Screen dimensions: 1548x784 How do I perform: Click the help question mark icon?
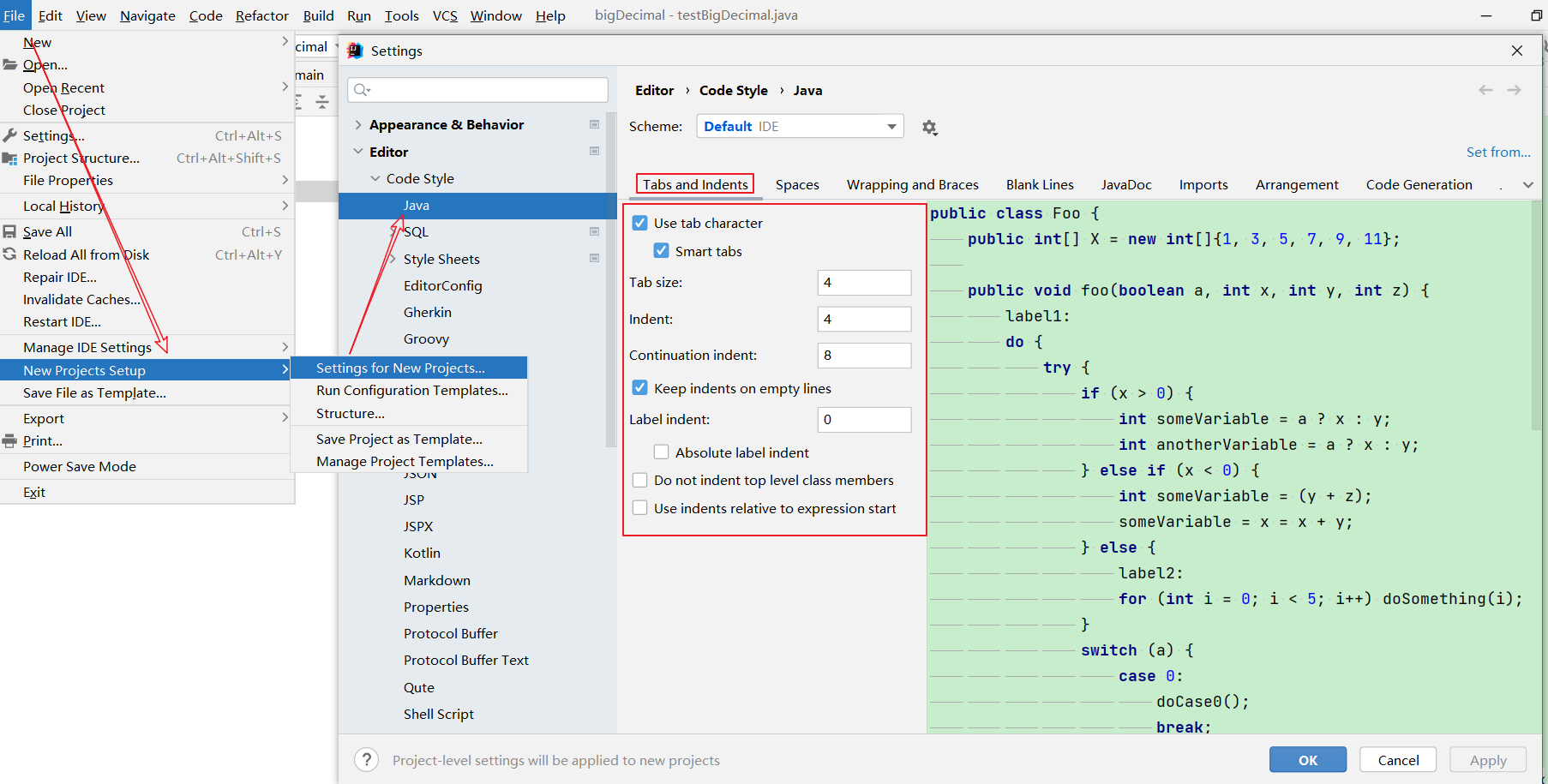tap(367, 760)
